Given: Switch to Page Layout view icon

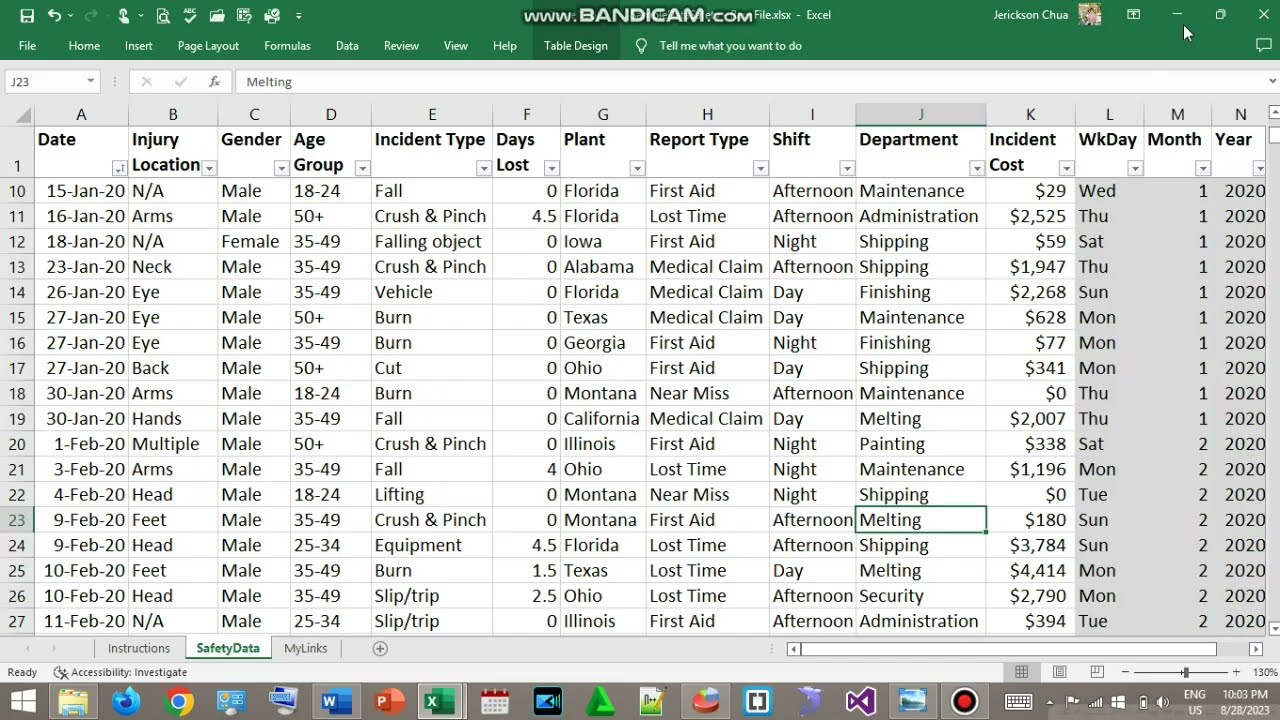Looking at the screenshot, I should 1059,672.
